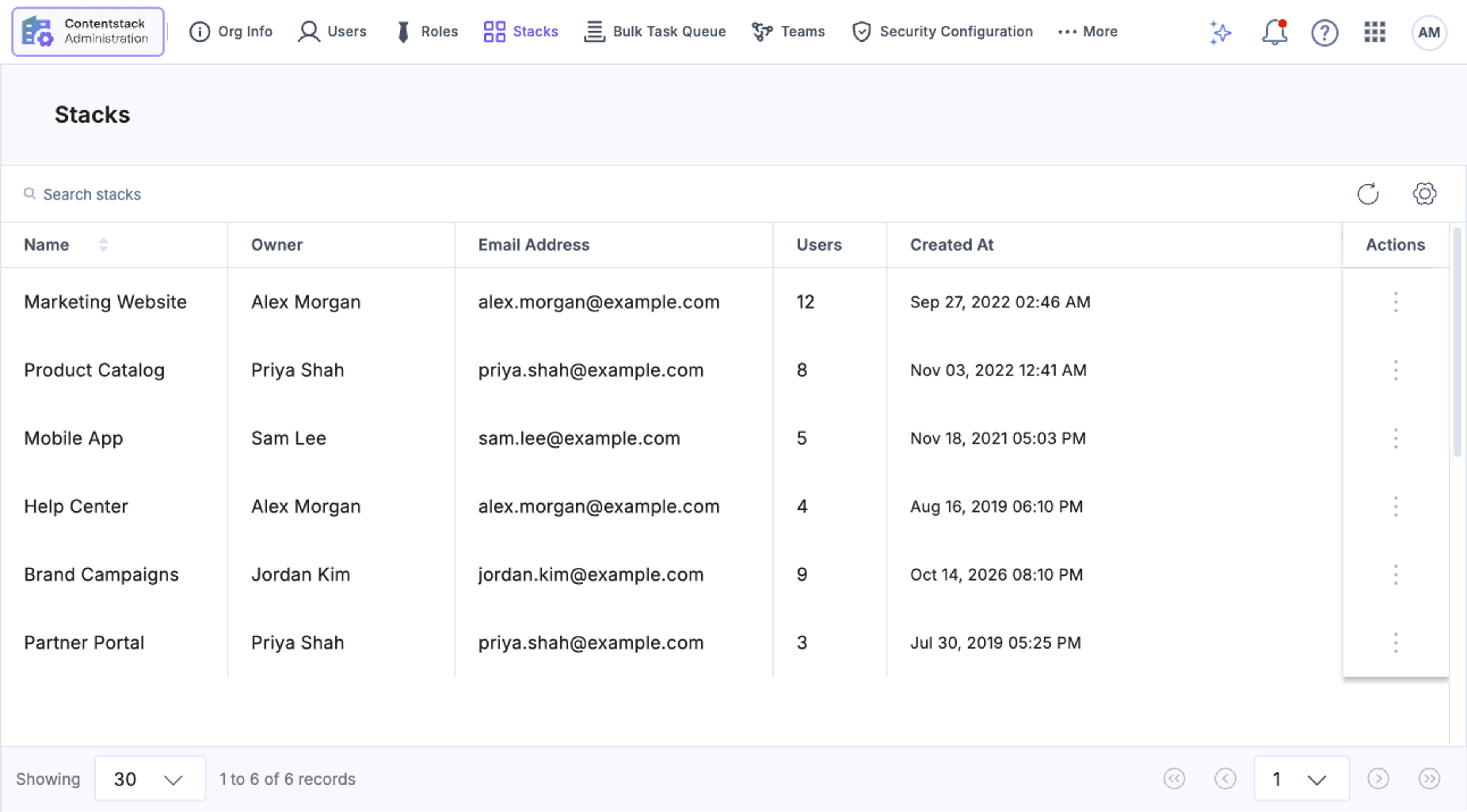Click the Created At column header
This screenshot has height=812, width=1467.
point(951,245)
